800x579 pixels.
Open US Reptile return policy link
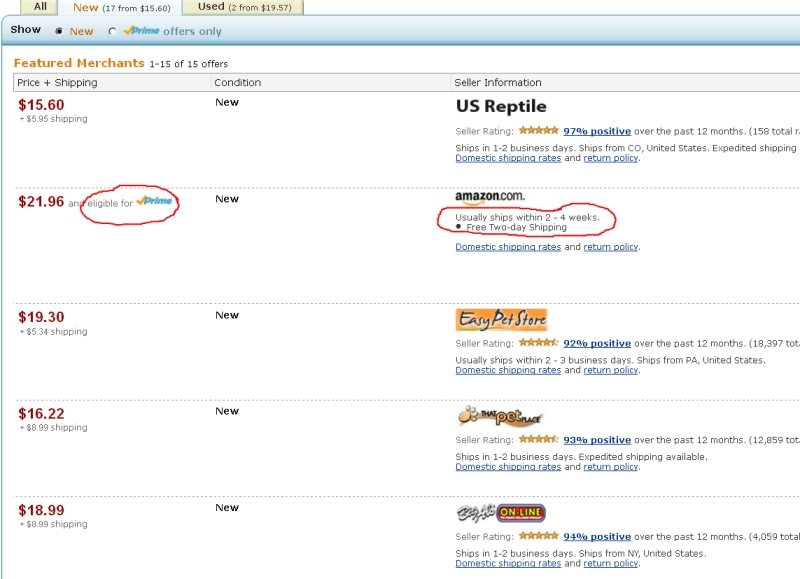(611, 158)
